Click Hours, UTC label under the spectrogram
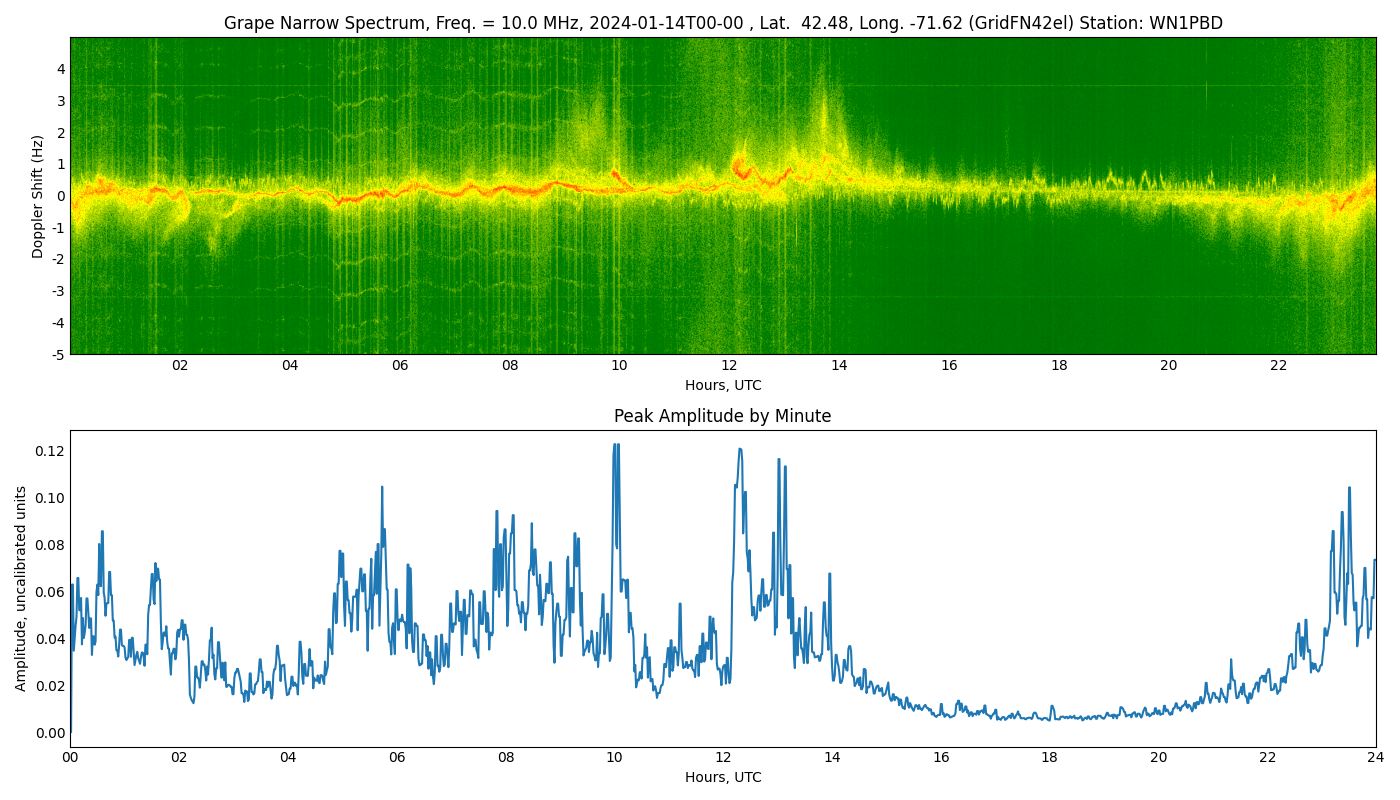This screenshot has height=800, width=1400. coord(722,385)
